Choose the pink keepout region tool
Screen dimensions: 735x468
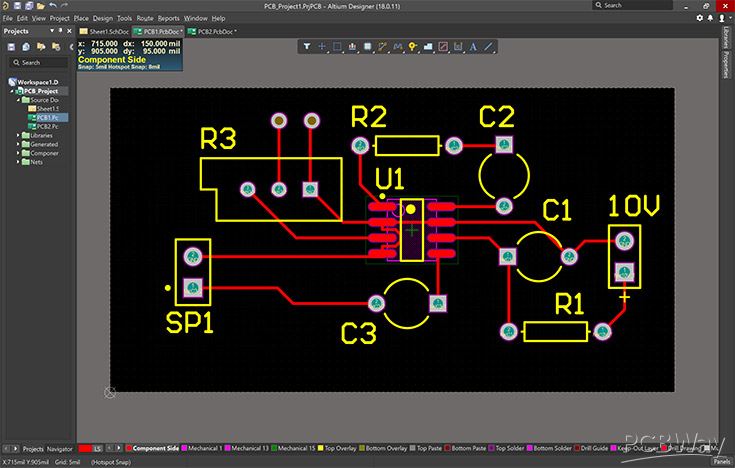[443, 46]
